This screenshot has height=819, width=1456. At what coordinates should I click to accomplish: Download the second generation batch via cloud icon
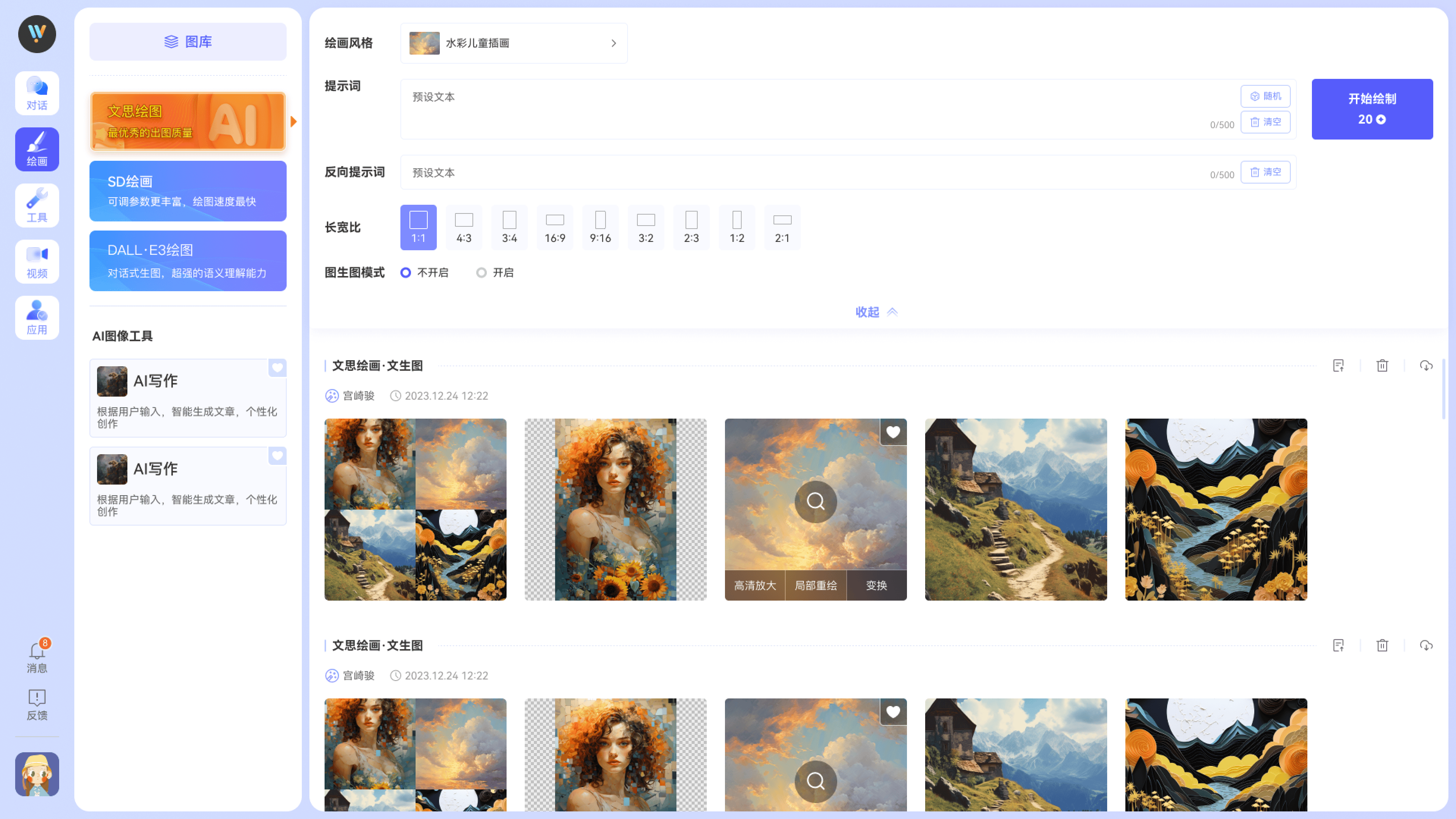pyautogui.click(x=1426, y=645)
